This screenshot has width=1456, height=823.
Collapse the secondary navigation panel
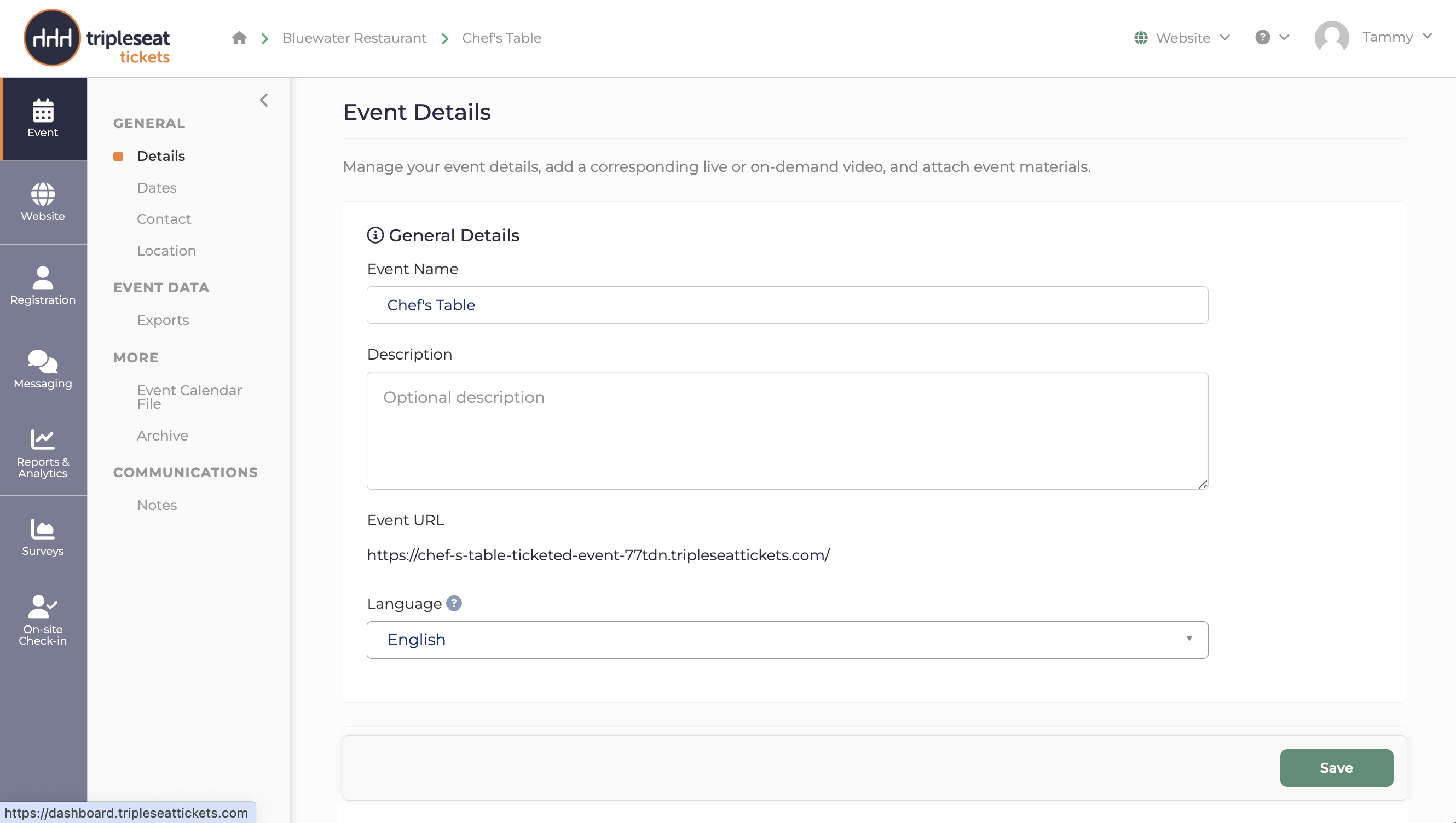pos(263,100)
